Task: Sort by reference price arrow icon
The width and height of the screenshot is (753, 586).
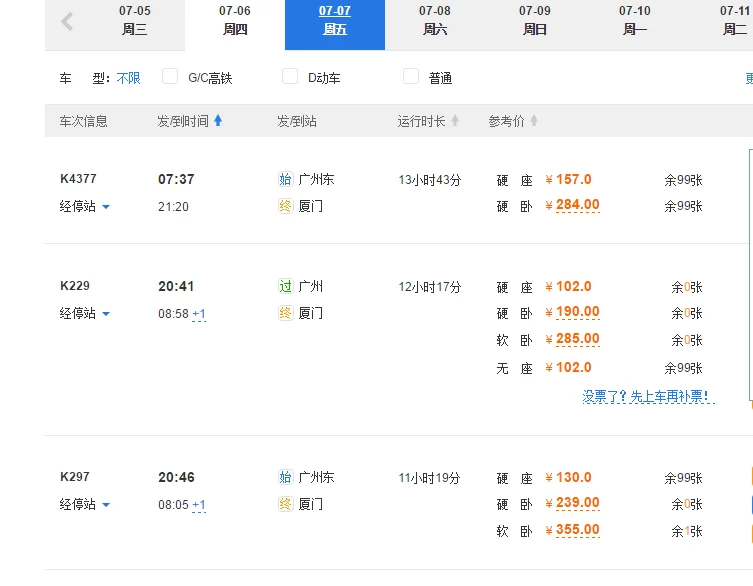Action: (534, 120)
